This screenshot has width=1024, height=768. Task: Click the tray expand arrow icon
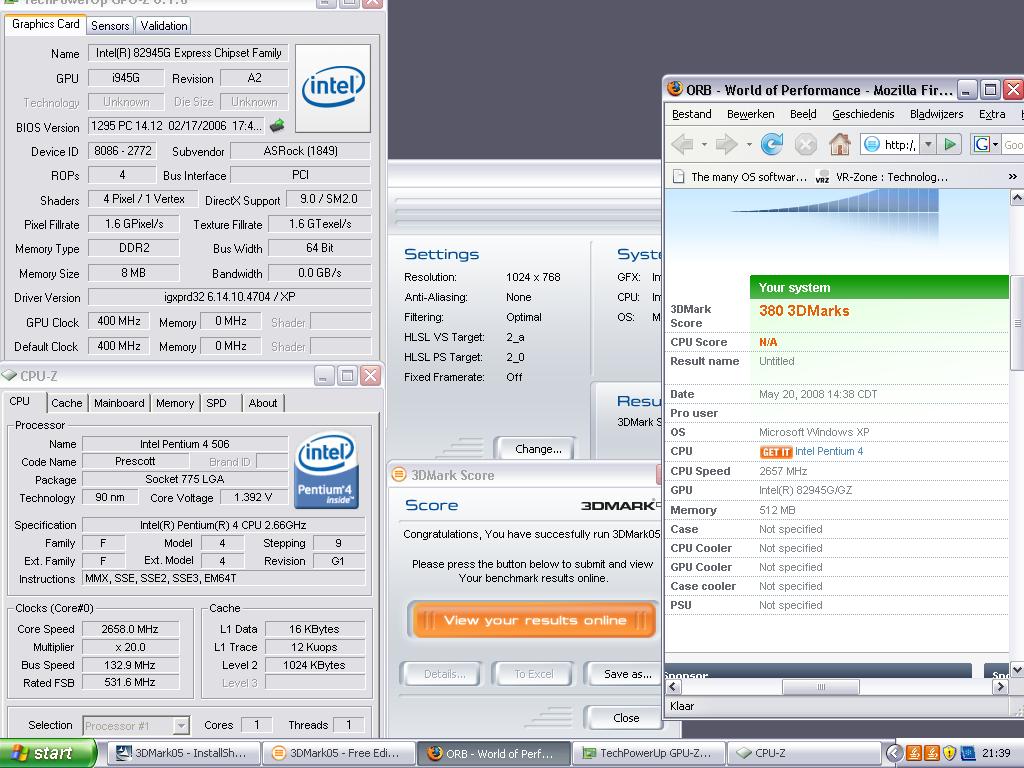coord(894,753)
